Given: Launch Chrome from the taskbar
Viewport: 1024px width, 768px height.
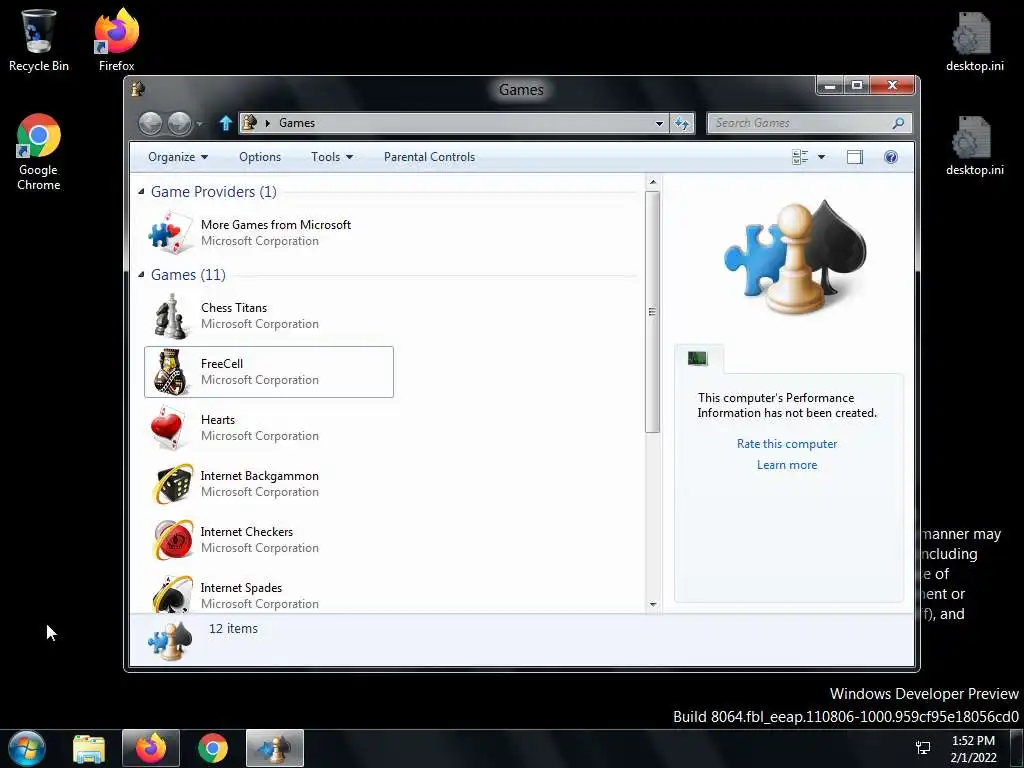Looking at the screenshot, I should click(213, 748).
